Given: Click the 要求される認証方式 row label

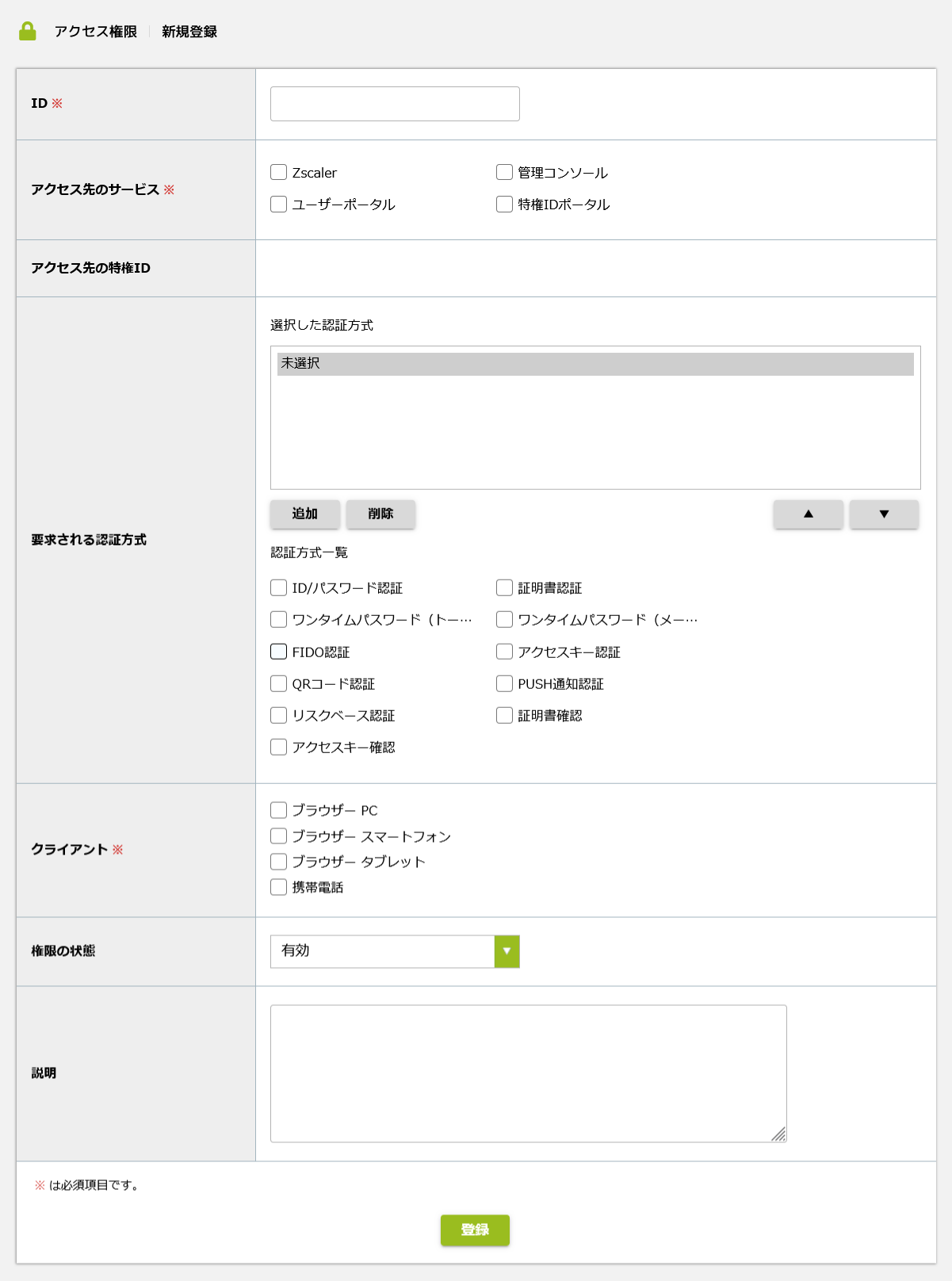Looking at the screenshot, I should [89, 540].
